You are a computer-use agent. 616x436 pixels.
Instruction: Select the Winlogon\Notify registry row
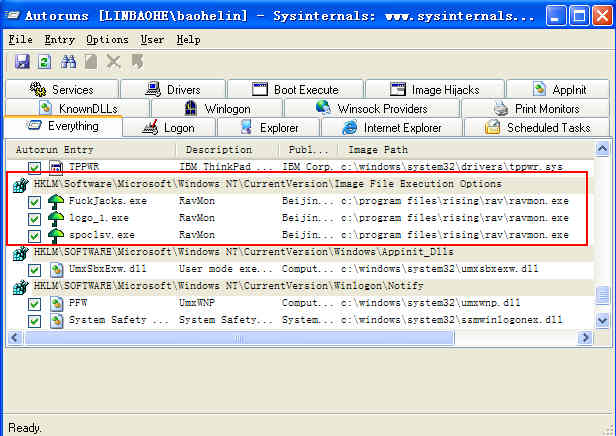coord(301,287)
